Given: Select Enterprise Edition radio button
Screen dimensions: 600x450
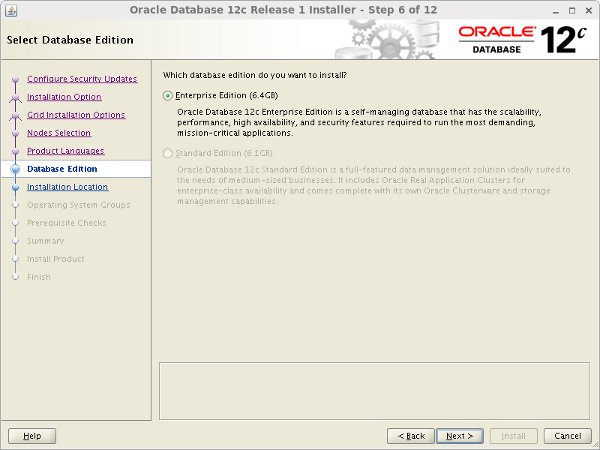Looking at the screenshot, I should click(168, 96).
